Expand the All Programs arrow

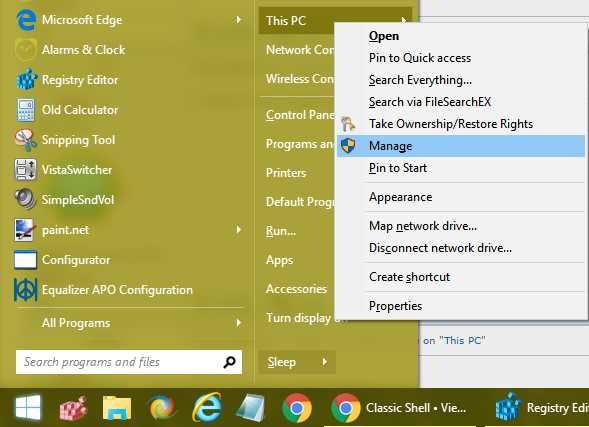click(x=239, y=323)
